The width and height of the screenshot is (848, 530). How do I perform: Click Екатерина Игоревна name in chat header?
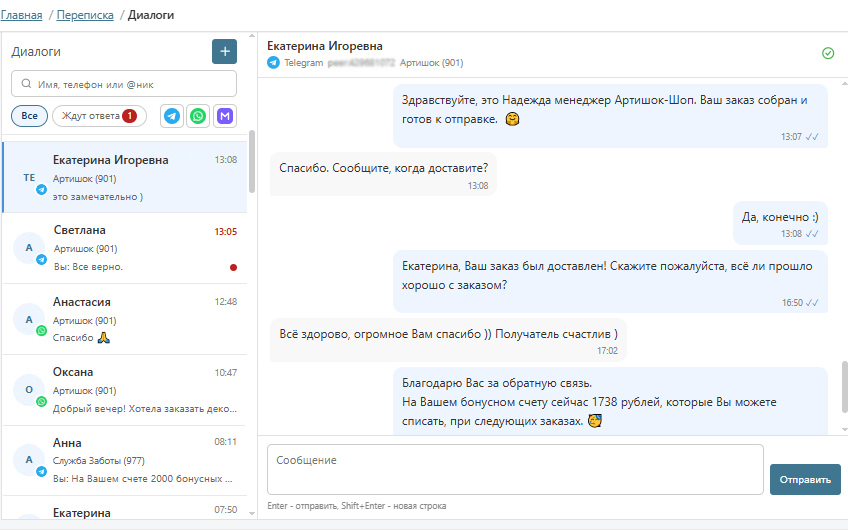tap(325, 46)
